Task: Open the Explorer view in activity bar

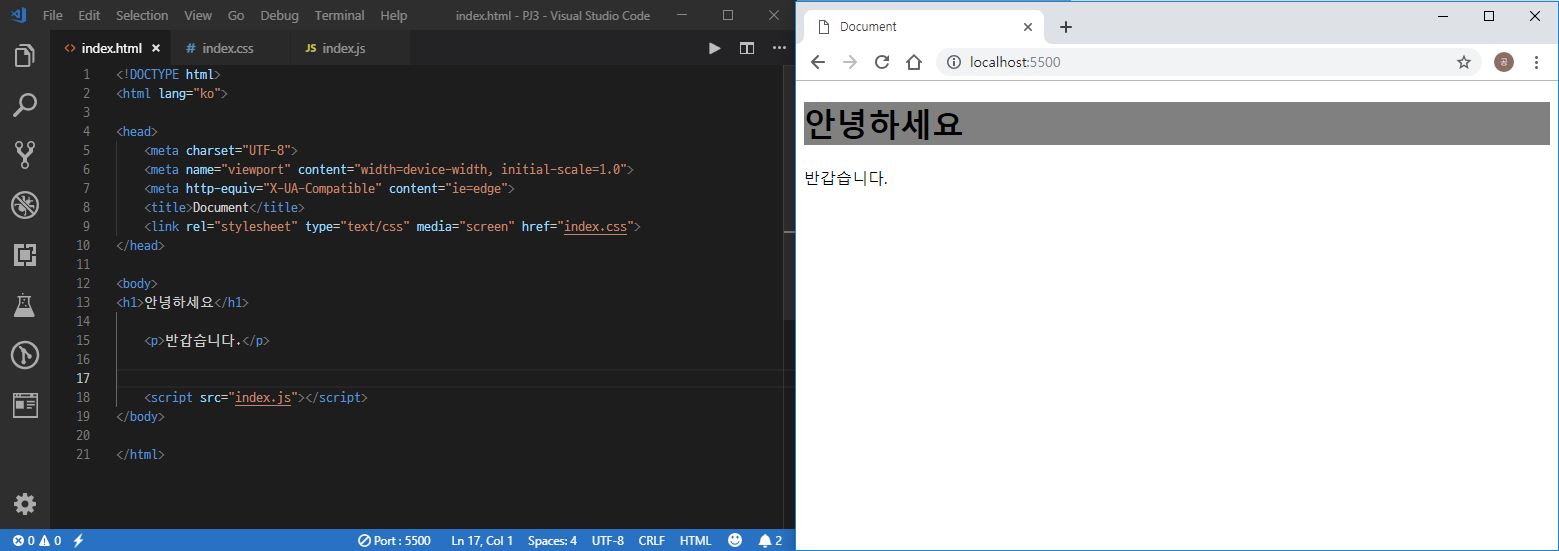Action: tap(25, 56)
